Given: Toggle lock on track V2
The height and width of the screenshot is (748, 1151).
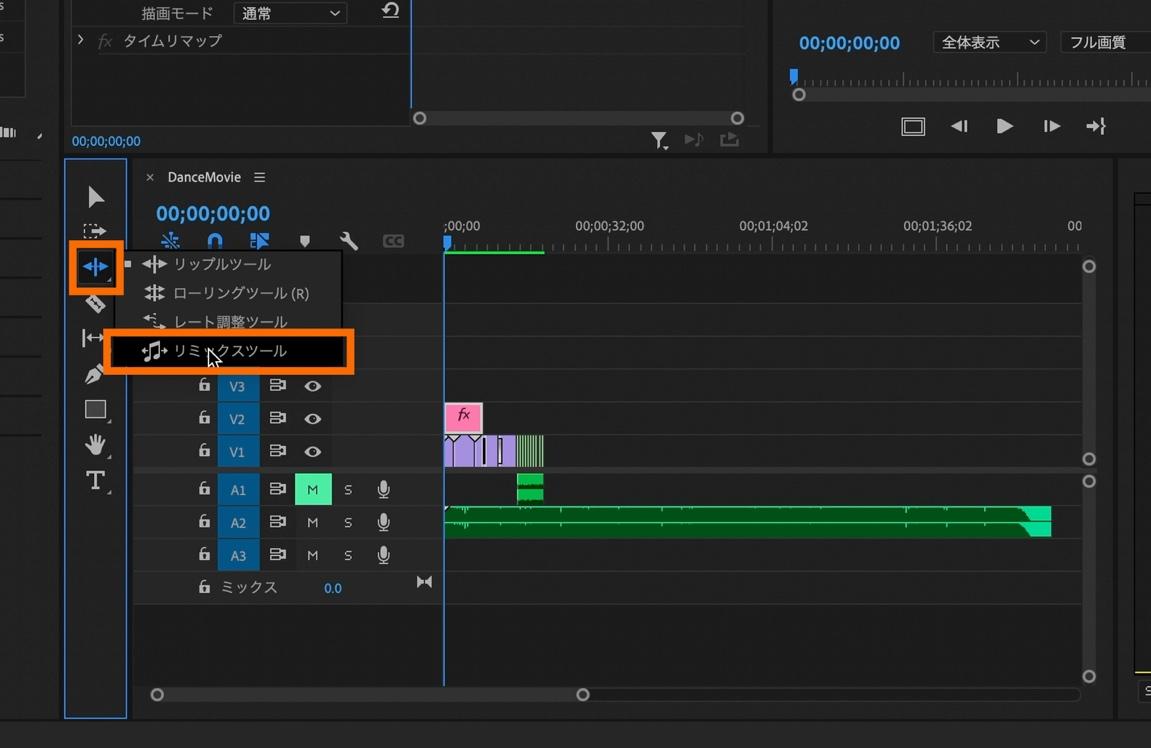Looking at the screenshot, I should click(204, 418).
